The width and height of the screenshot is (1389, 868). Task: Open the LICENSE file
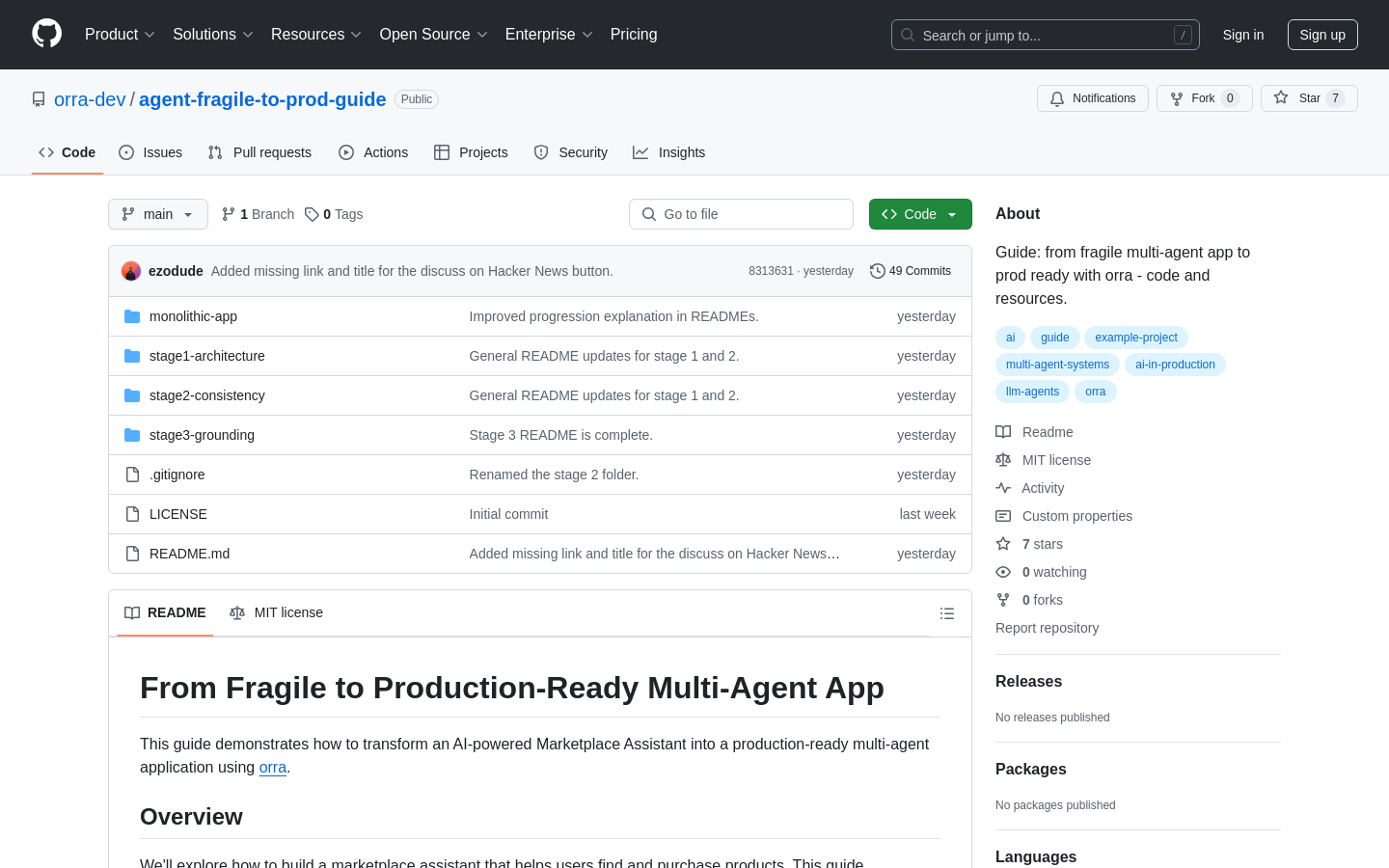[178, 514]
